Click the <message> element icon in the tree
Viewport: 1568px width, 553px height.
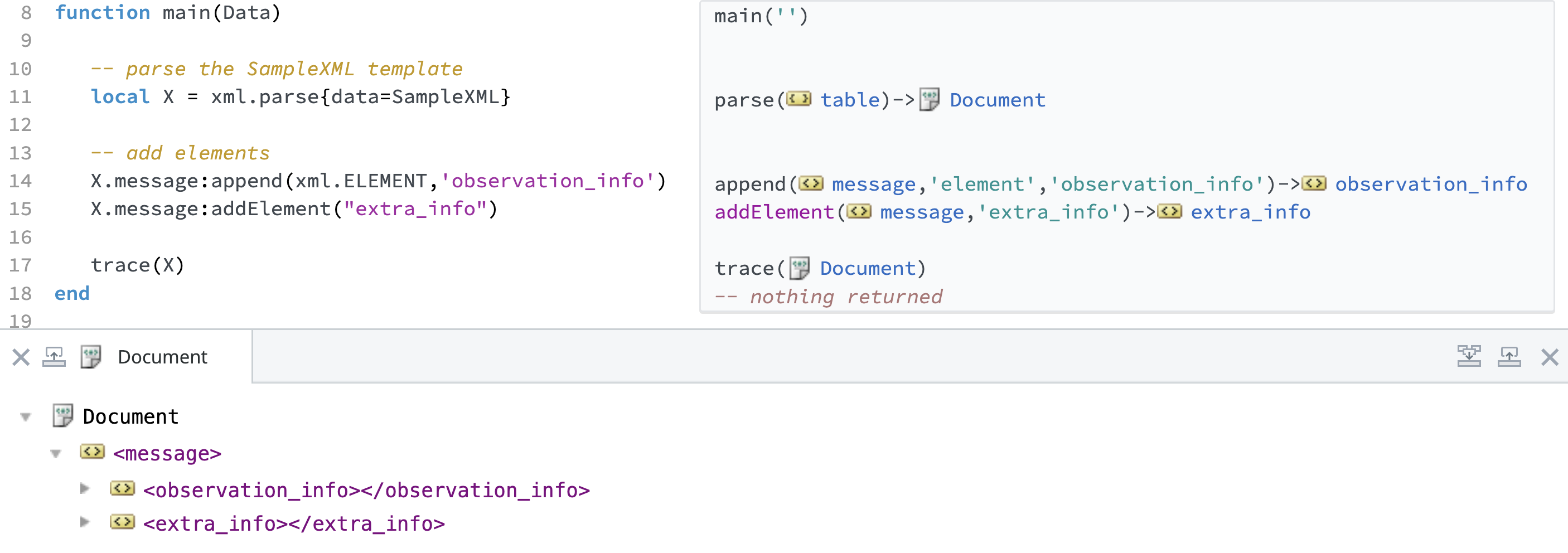pos(93,452)
